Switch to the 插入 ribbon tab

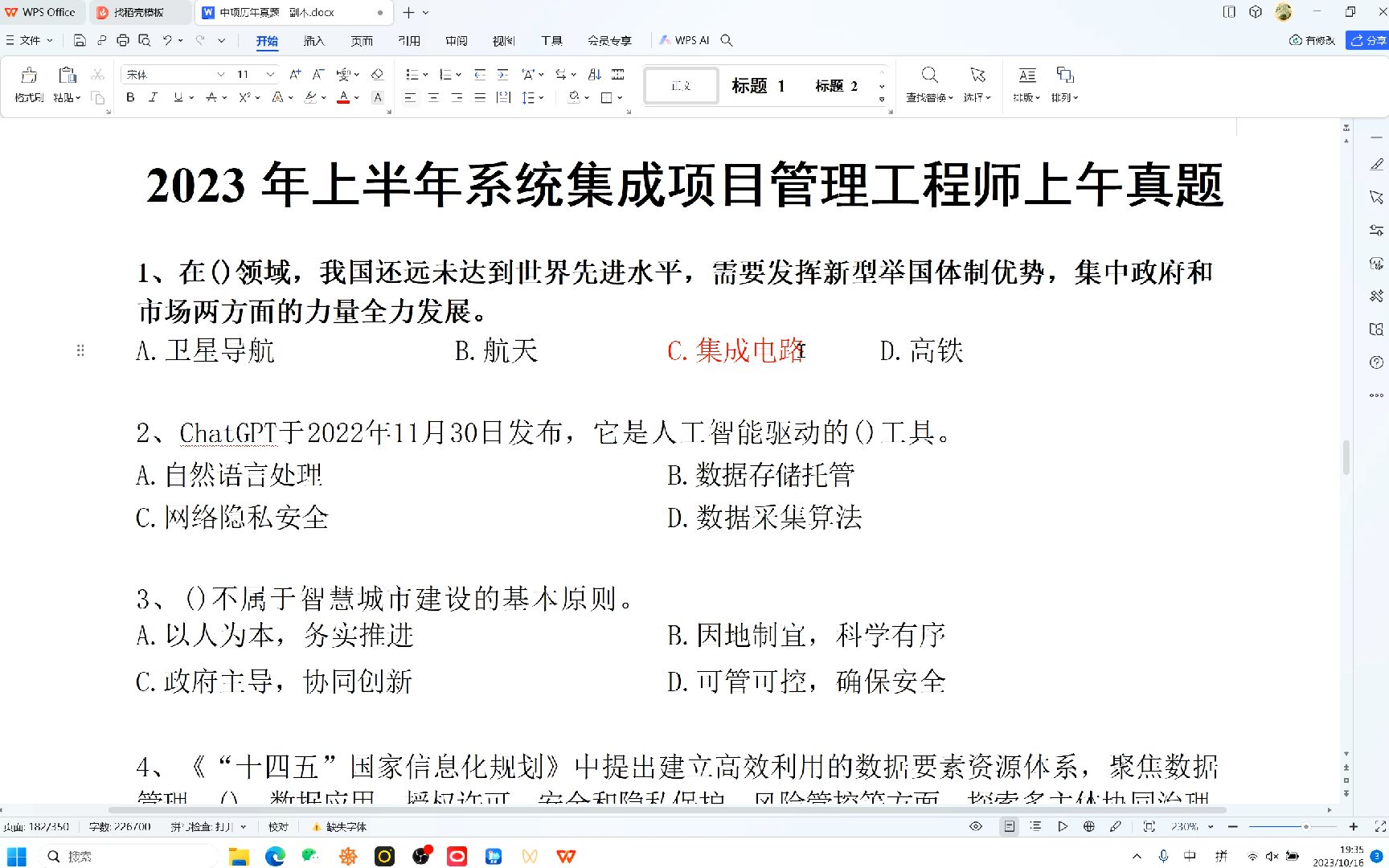point(313,40)
